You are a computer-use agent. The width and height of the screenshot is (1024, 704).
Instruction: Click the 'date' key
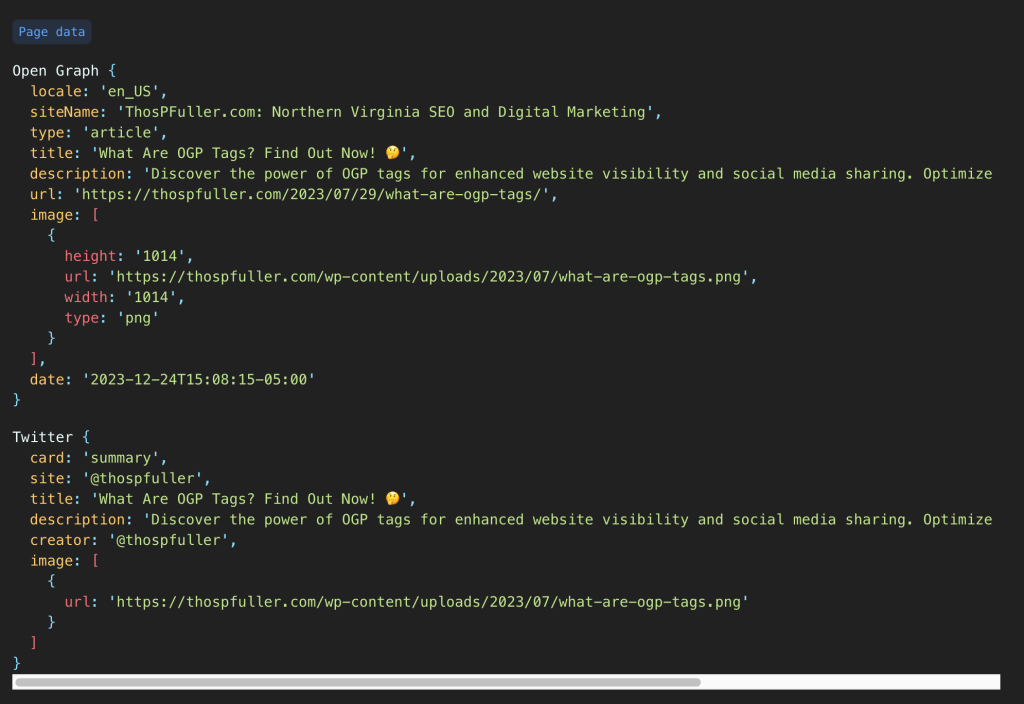pyautogui.click(x=47, y=379)
